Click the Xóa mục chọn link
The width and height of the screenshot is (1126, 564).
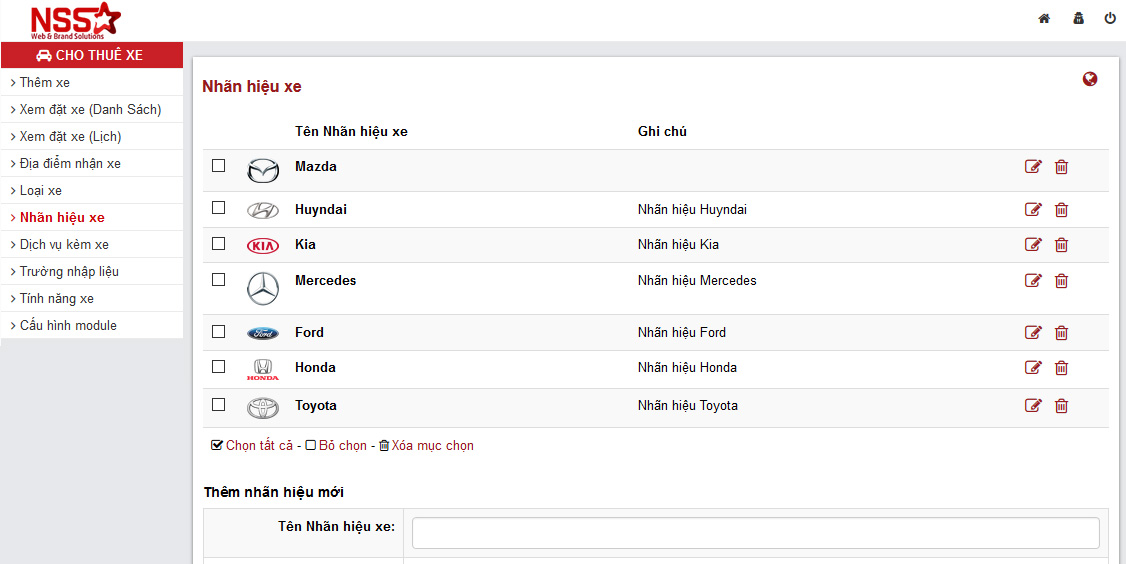tap(431, 446)
